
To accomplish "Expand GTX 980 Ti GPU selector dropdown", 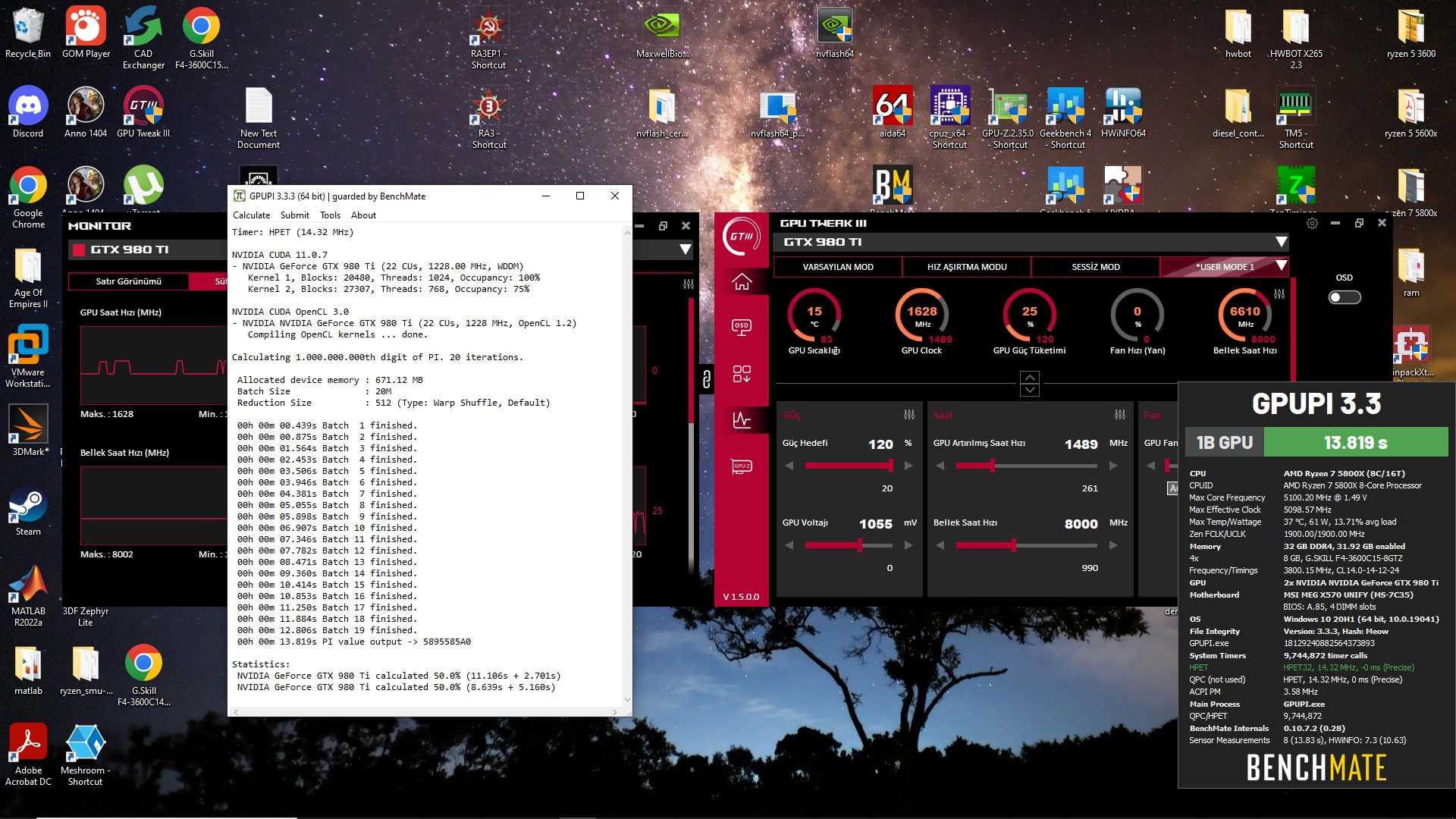I will [1281, 242].
